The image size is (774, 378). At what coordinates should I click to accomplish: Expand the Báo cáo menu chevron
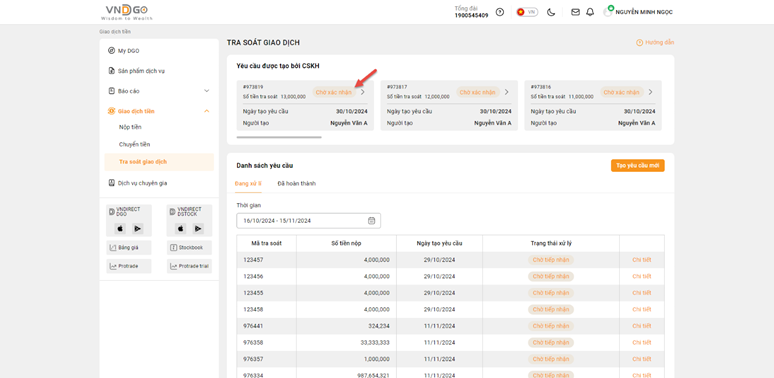(207, 91)
